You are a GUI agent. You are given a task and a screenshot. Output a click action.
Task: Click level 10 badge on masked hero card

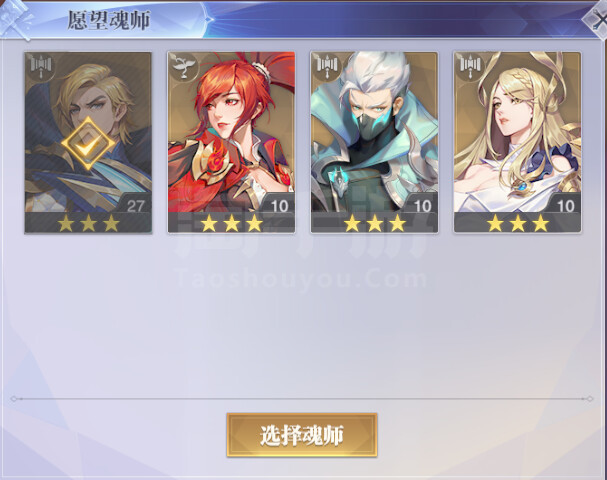pyautogui.click(x=422, y=205)
